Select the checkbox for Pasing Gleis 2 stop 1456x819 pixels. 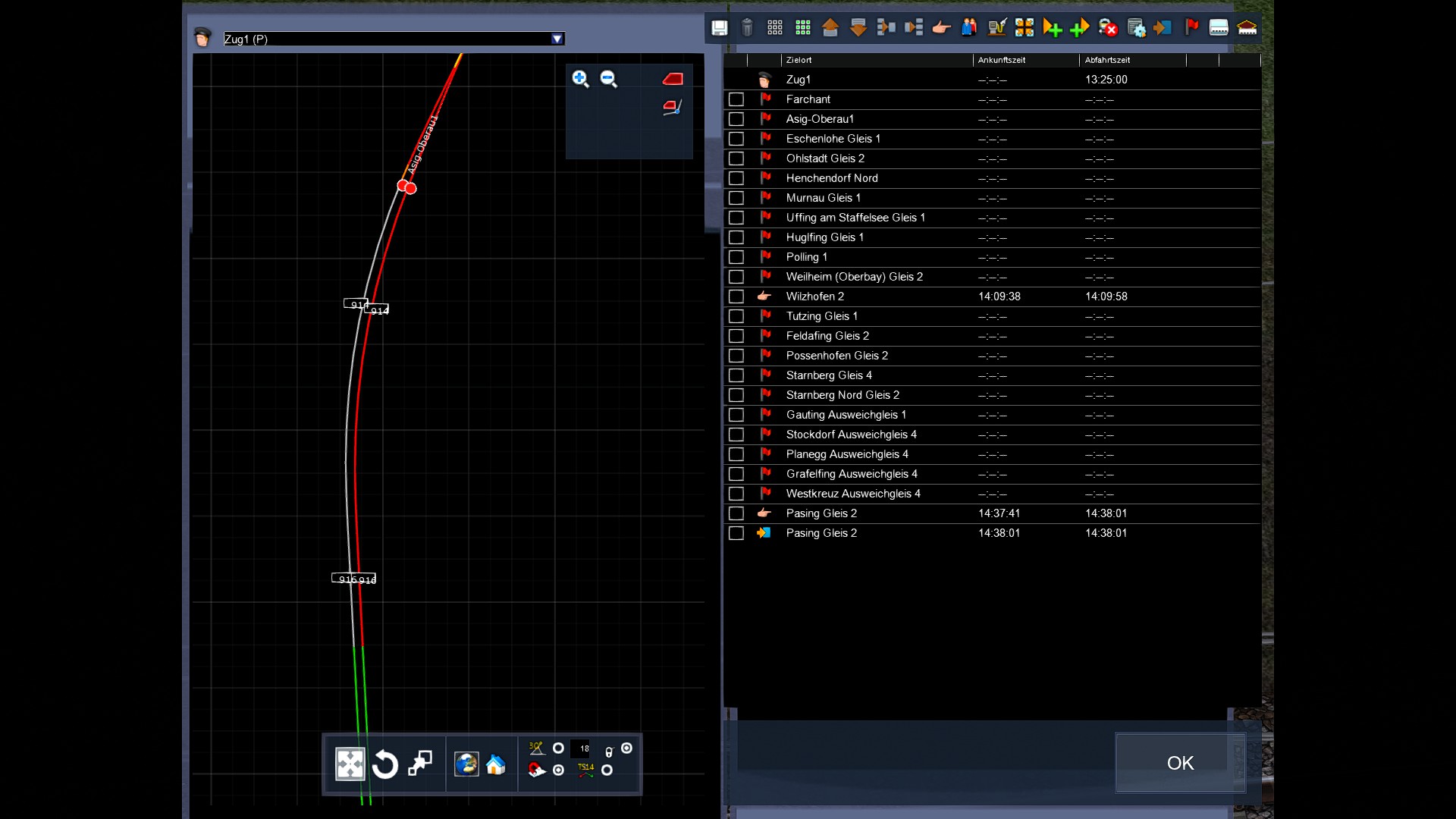tap(736, 513)
